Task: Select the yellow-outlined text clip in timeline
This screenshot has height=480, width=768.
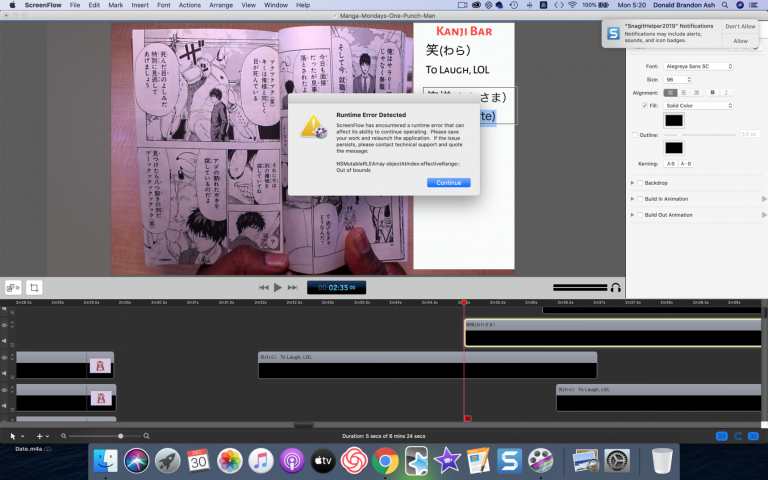Action: click(612, 333)
